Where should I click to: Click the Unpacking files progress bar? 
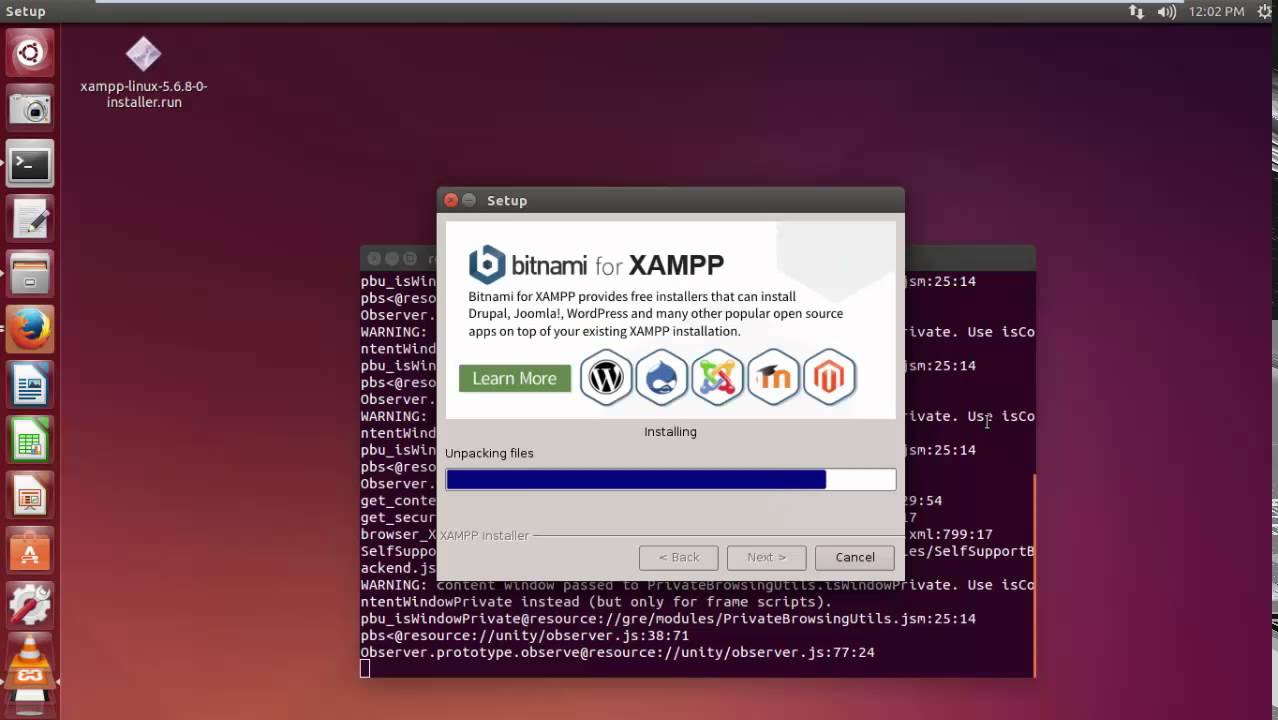click(671, 480)
